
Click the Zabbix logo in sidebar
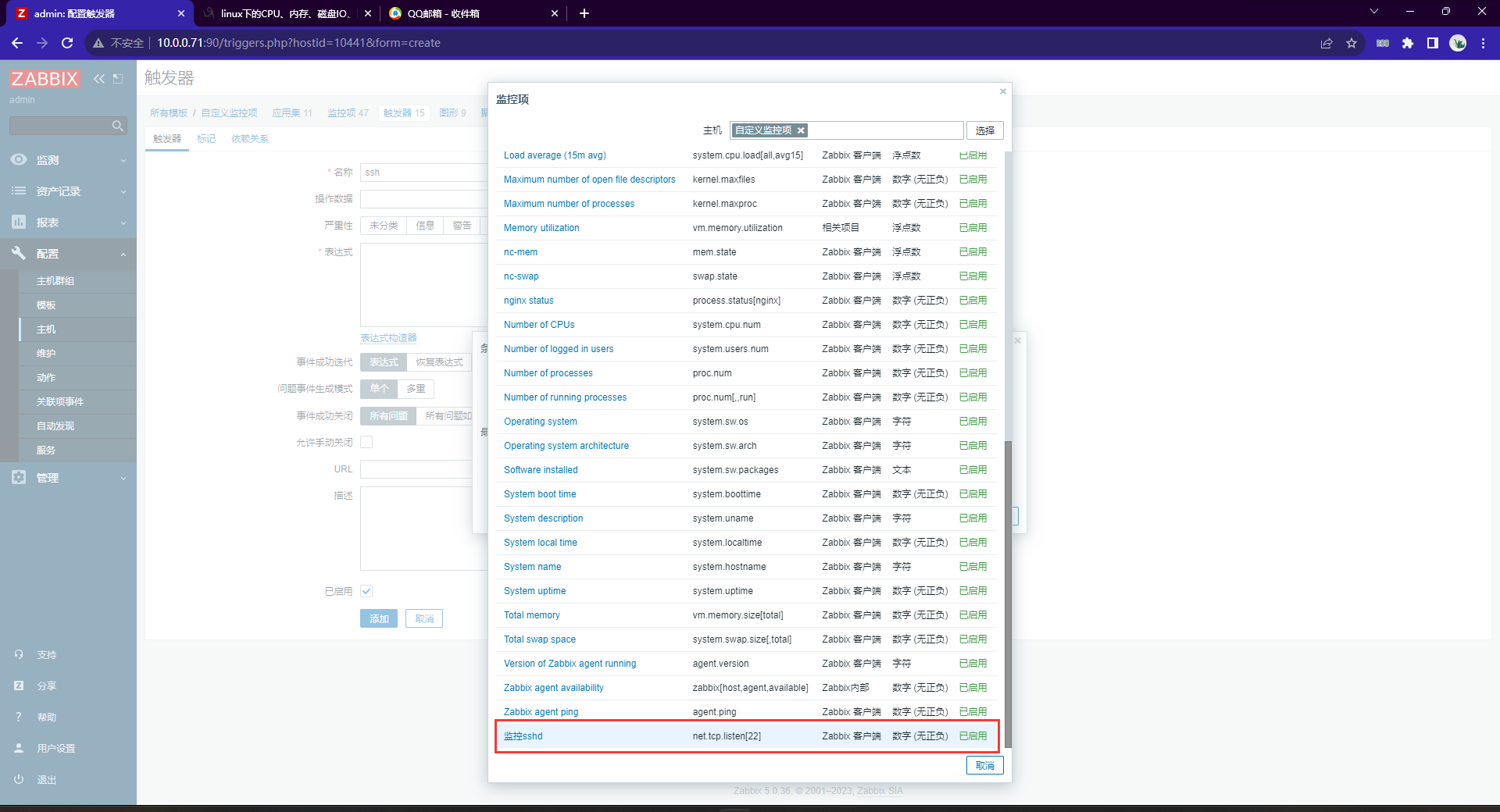[x=45, y=79]
